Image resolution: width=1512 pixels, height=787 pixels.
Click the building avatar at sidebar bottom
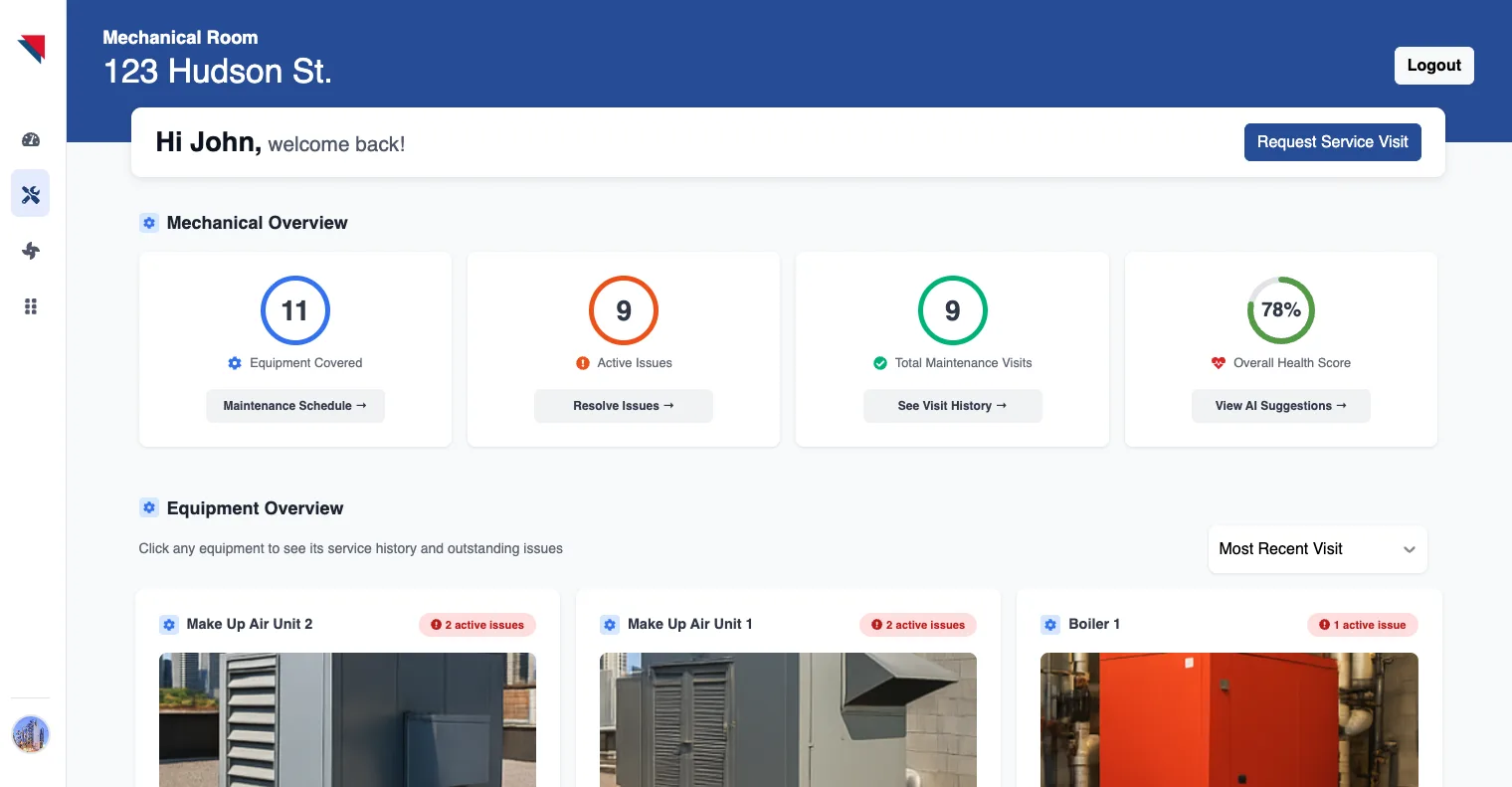[x=30, y=734]
